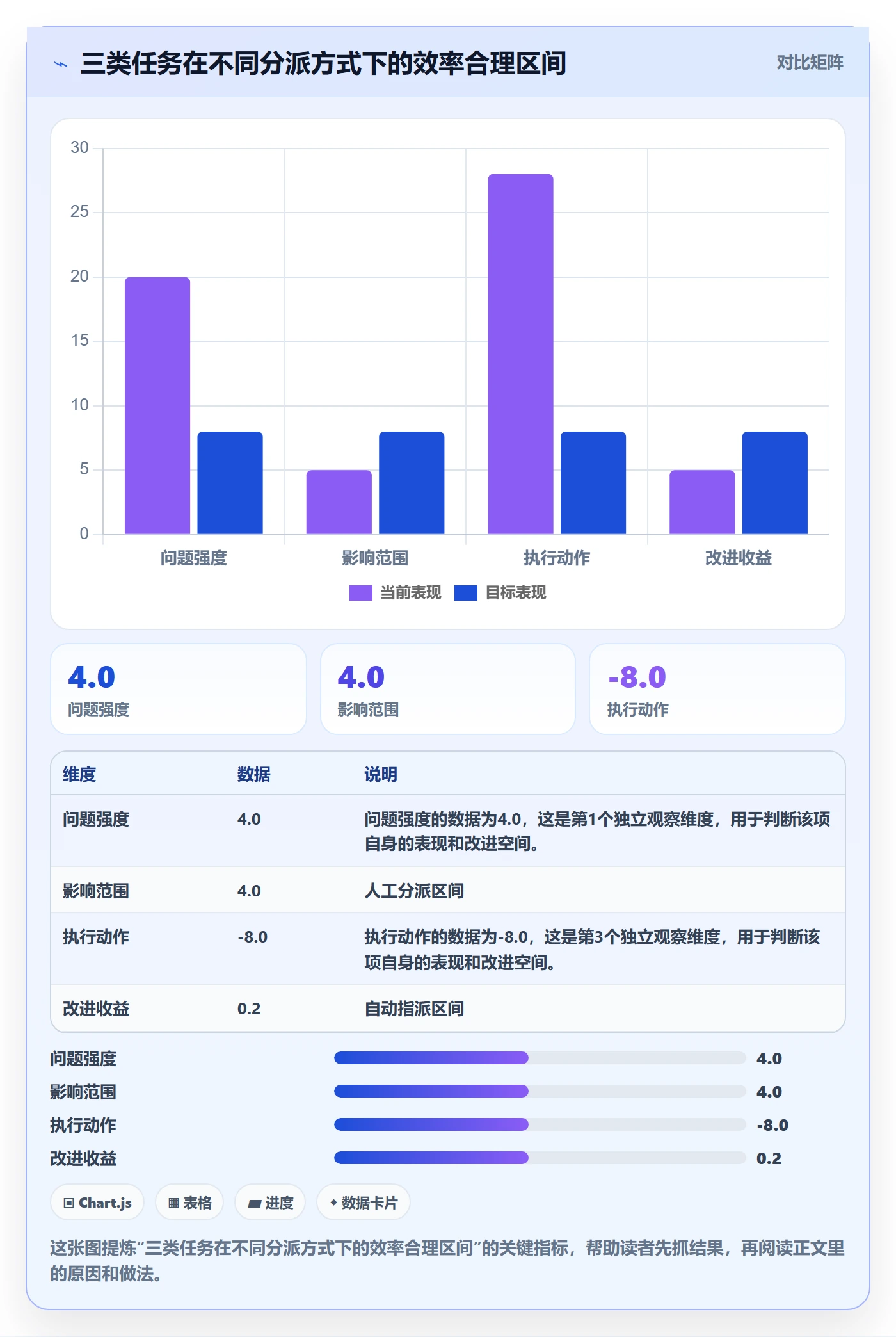
Task: Click the 改进收益 progress bar
Action: (540, 1158)
